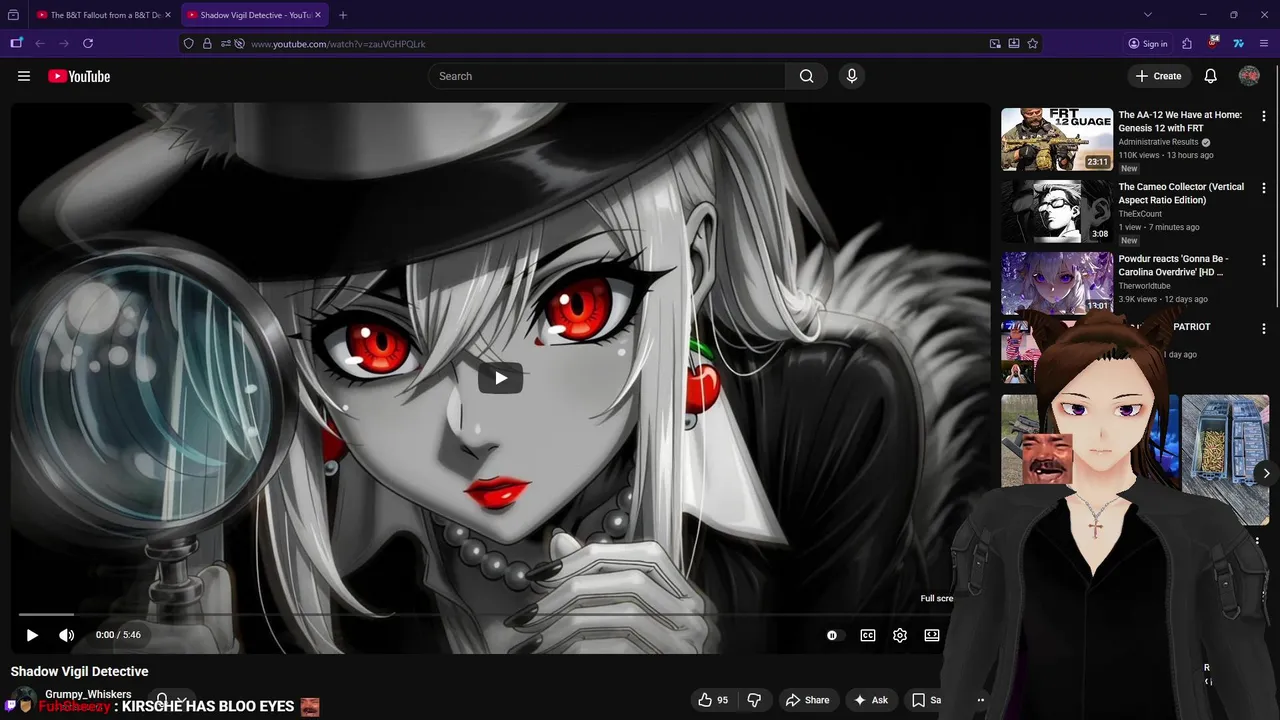
Task: Open the Grumpy_Whiskers channel link
Action: click(x=88, y=694)
